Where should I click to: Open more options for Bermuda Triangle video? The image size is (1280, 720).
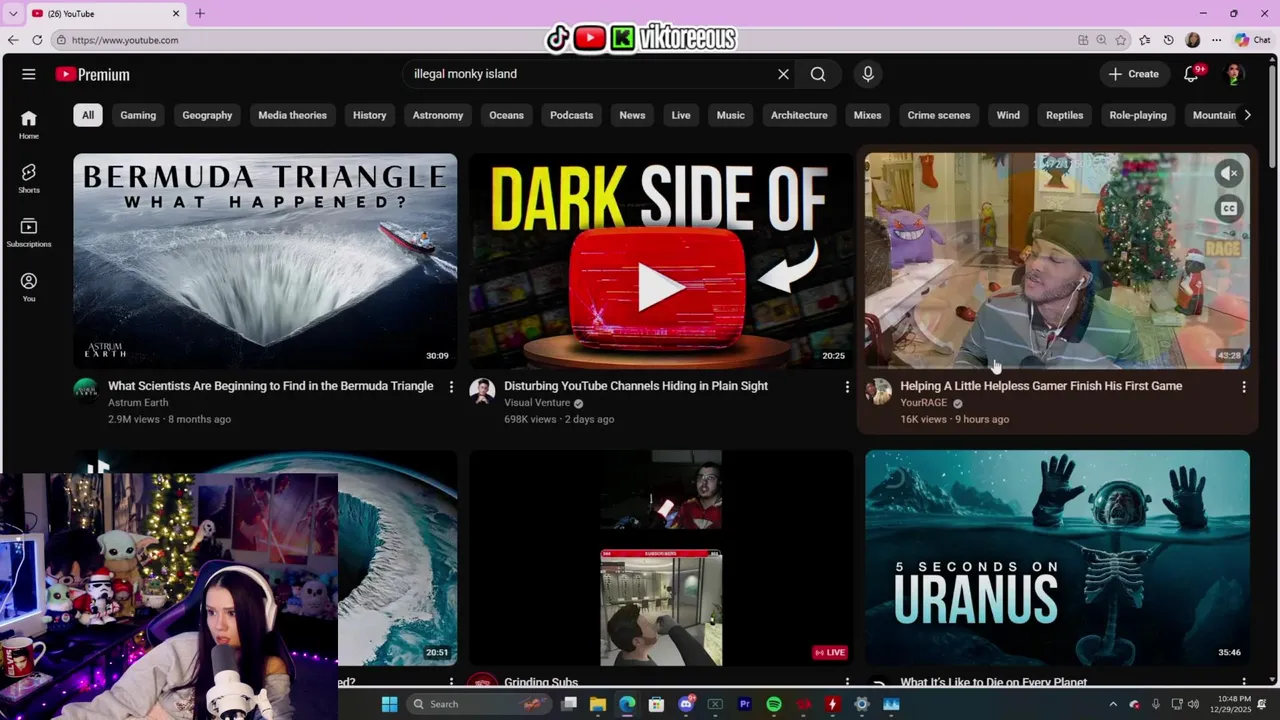coord(451,386)
